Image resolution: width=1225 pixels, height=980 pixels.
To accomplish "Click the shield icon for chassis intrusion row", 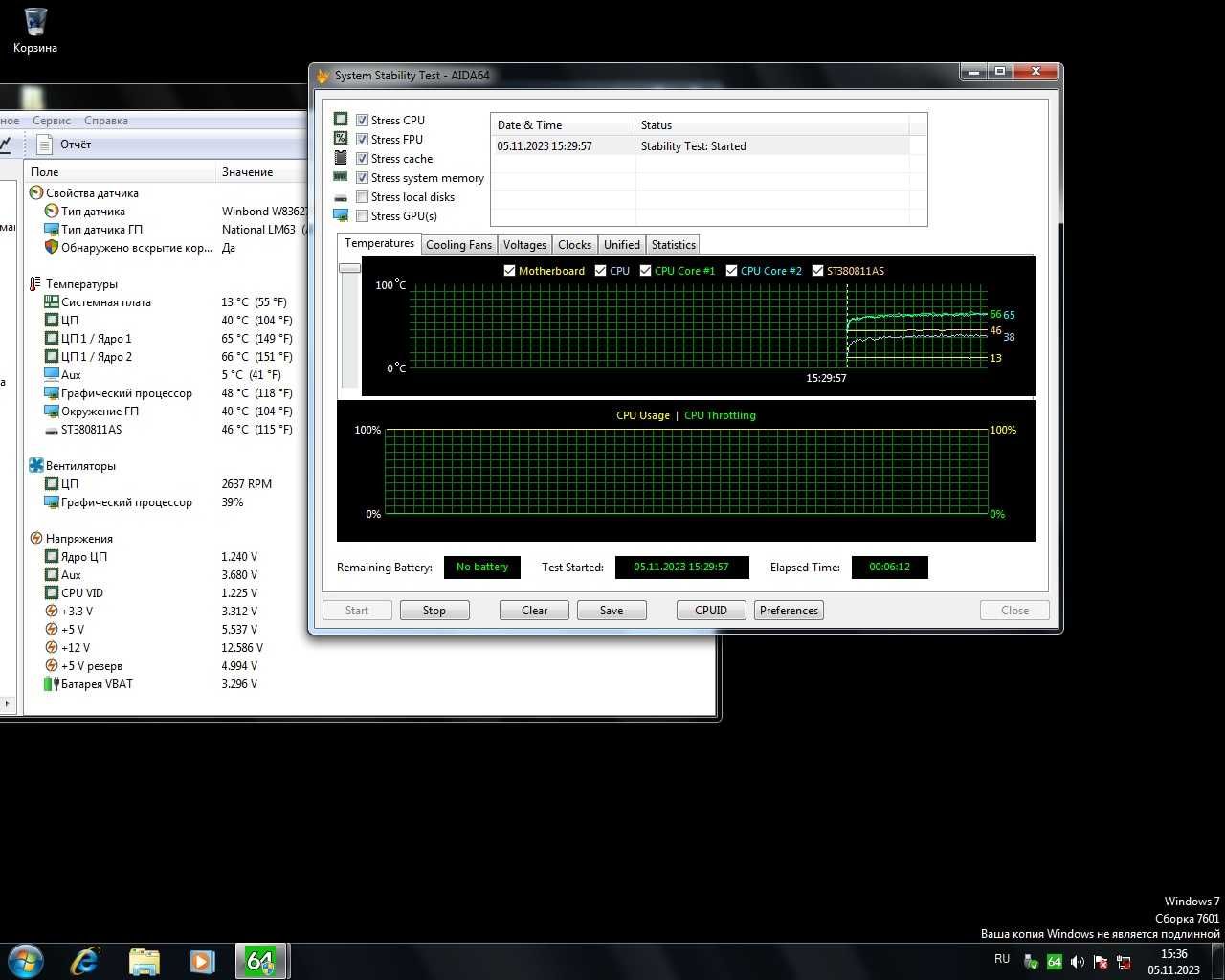I will click(x=52, y=247).
